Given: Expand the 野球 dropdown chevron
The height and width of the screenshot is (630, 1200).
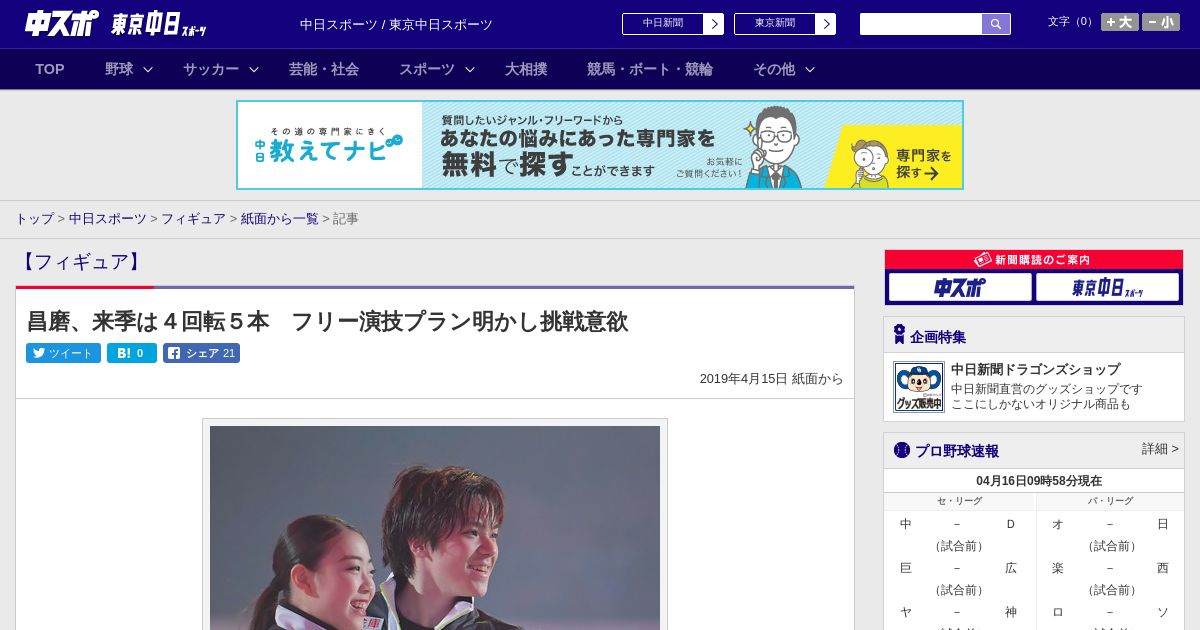Looking at the screenshot, I should pyautogui.click(x=148, y=69).
